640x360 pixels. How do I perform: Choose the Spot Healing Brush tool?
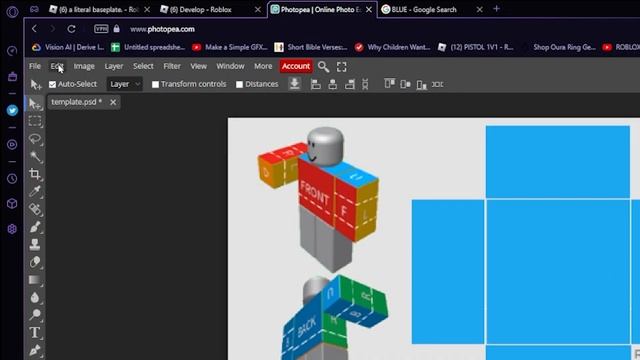[35, 209]
